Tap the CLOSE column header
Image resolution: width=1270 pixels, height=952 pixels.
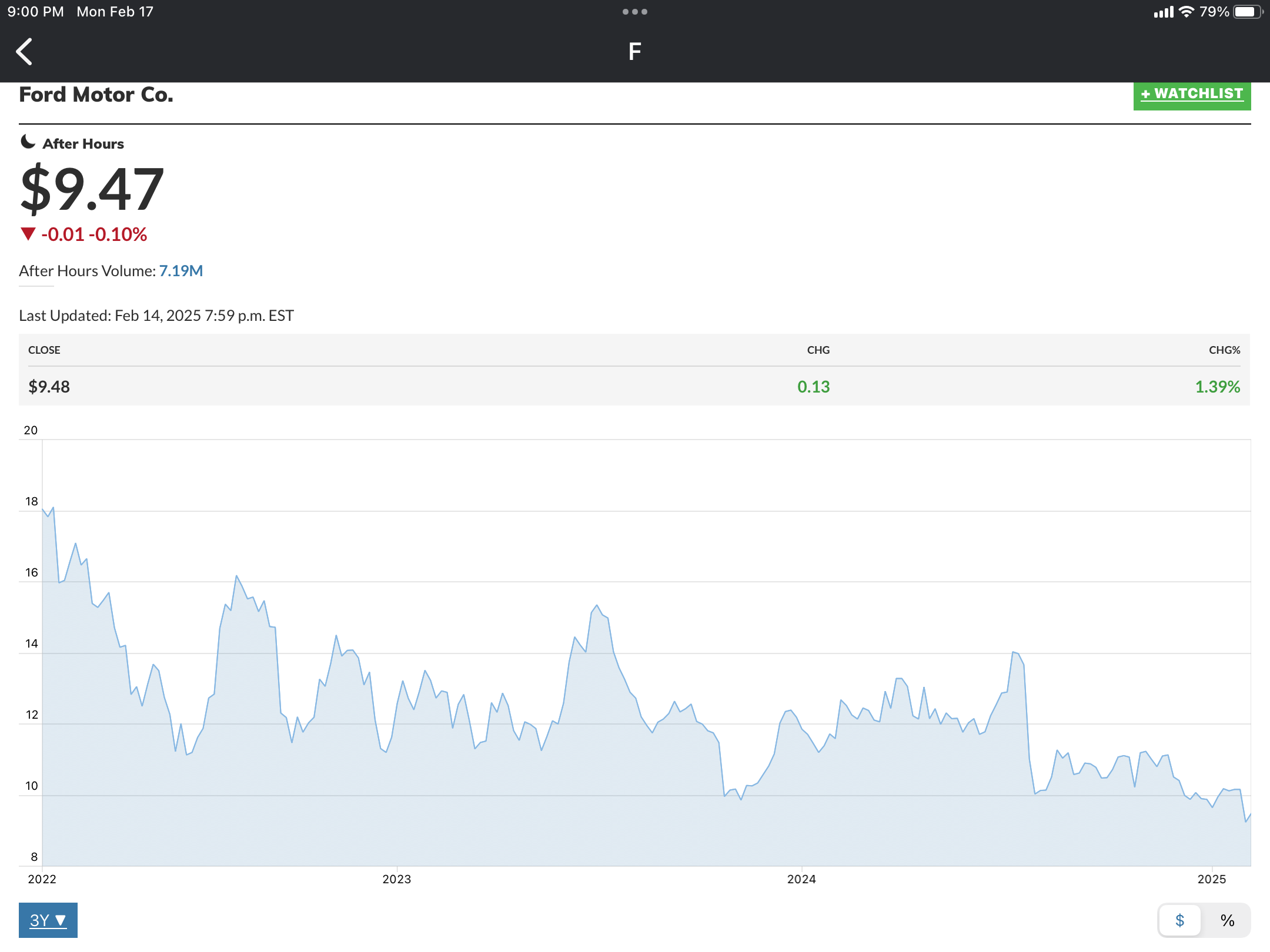click(45, 350)
